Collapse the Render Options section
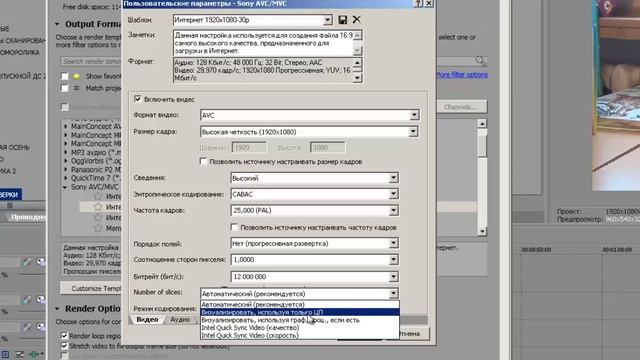Viewport: 640px width, 360px height. coord(57,309)
